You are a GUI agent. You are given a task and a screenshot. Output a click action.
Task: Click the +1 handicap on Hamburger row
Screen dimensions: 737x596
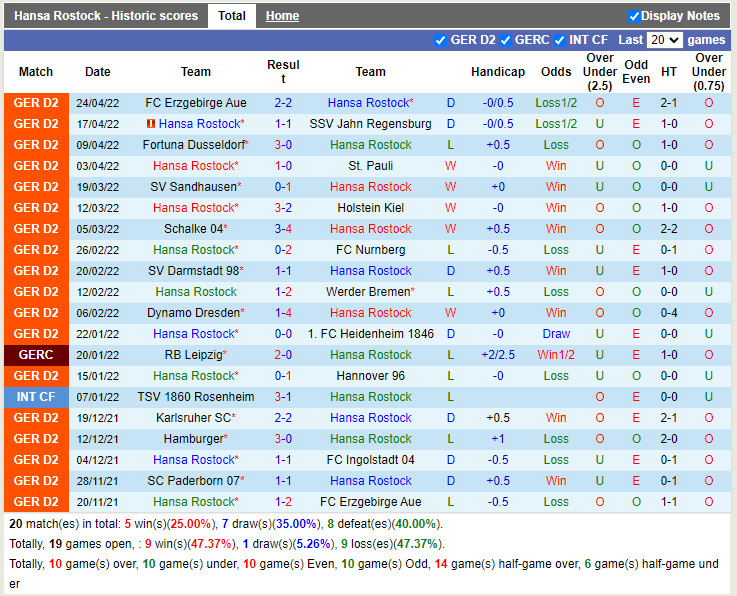[x=498, y=439]
